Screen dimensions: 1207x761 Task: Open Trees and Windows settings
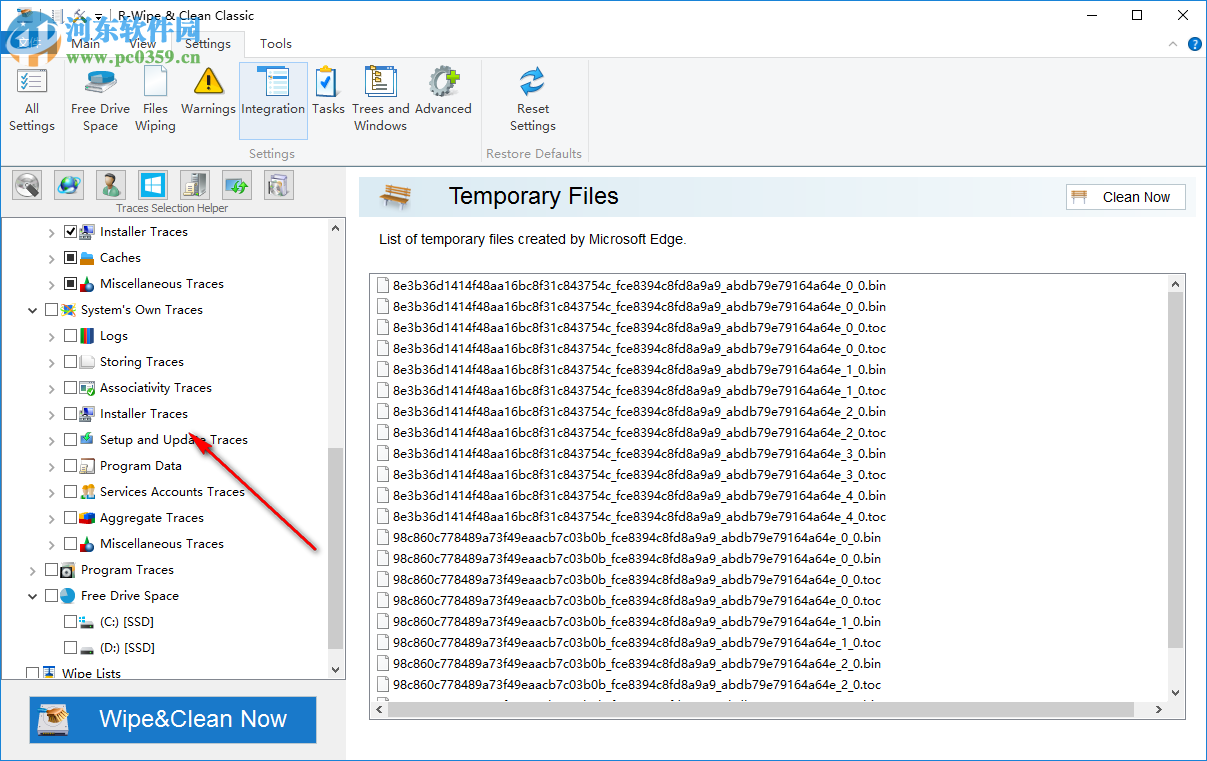pos(380,100)
